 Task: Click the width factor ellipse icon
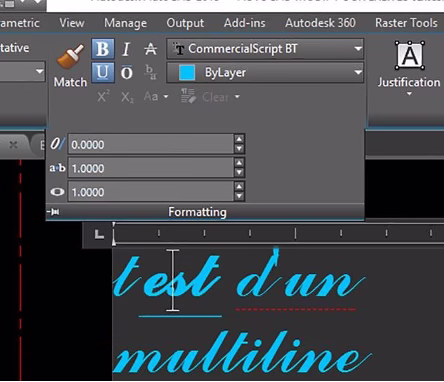point(57,192)
